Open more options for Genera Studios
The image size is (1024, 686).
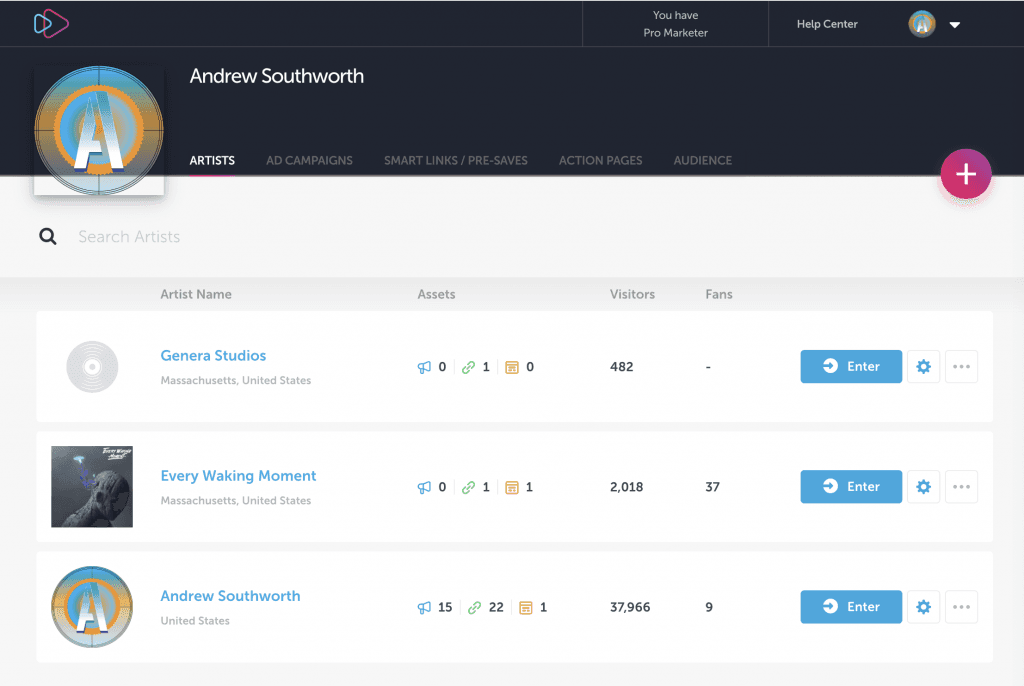point(961,367)
